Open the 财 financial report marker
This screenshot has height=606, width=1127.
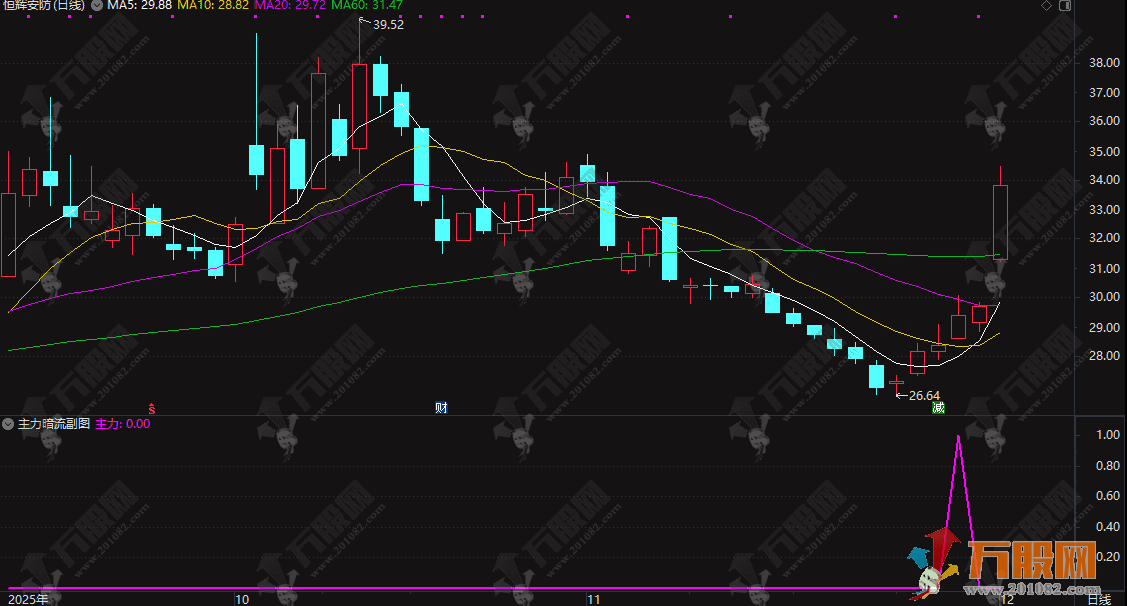point(441,407)
